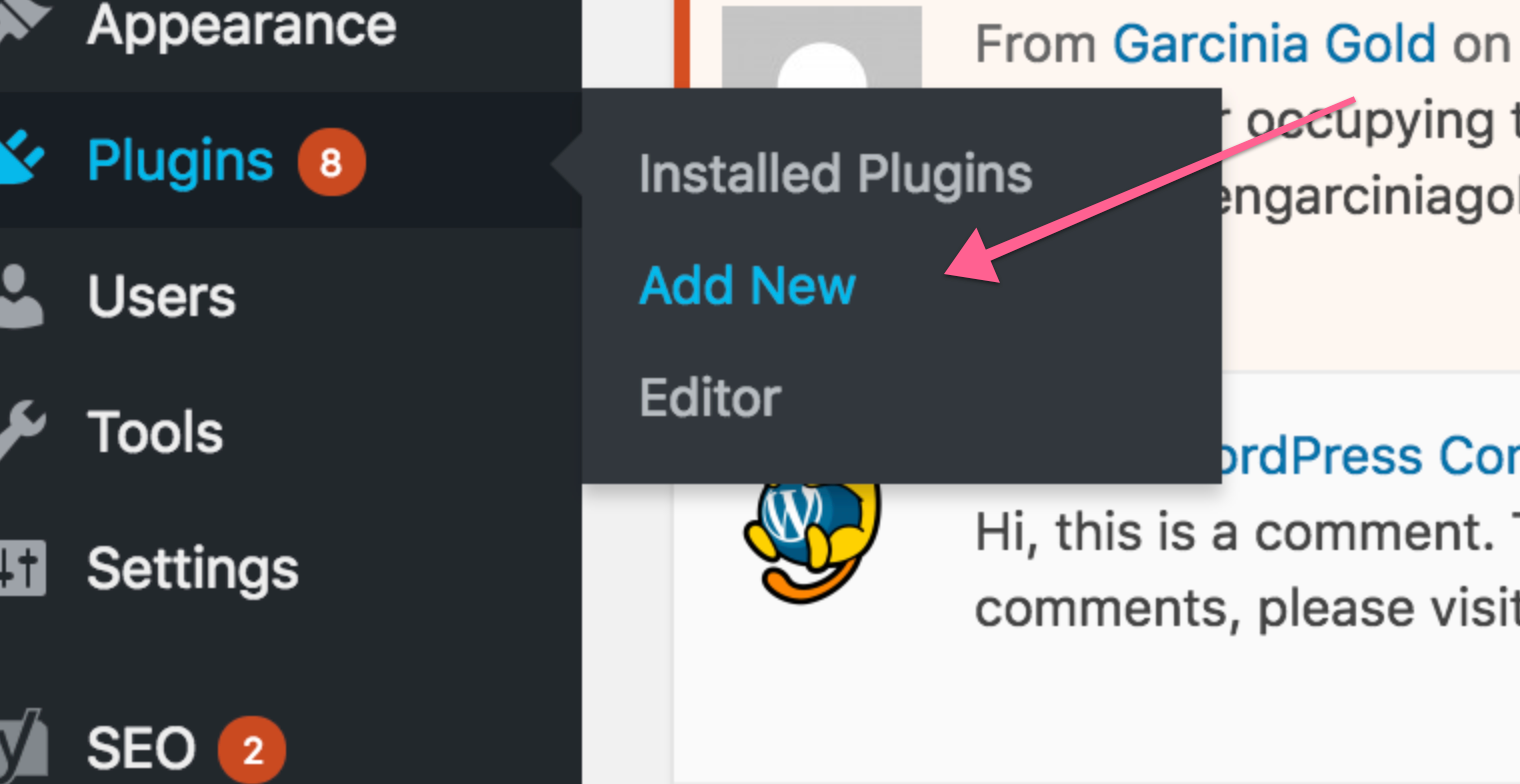
Task: Follow the Garcinia Gold author link
Action: (x=1274, y=43)
